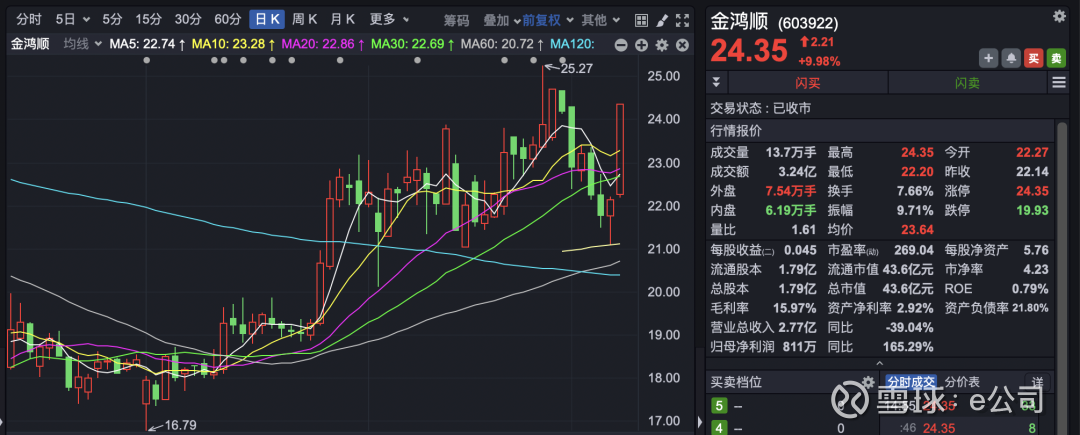
Task: Open the chart layout grid icon
Action: point(641,20)
